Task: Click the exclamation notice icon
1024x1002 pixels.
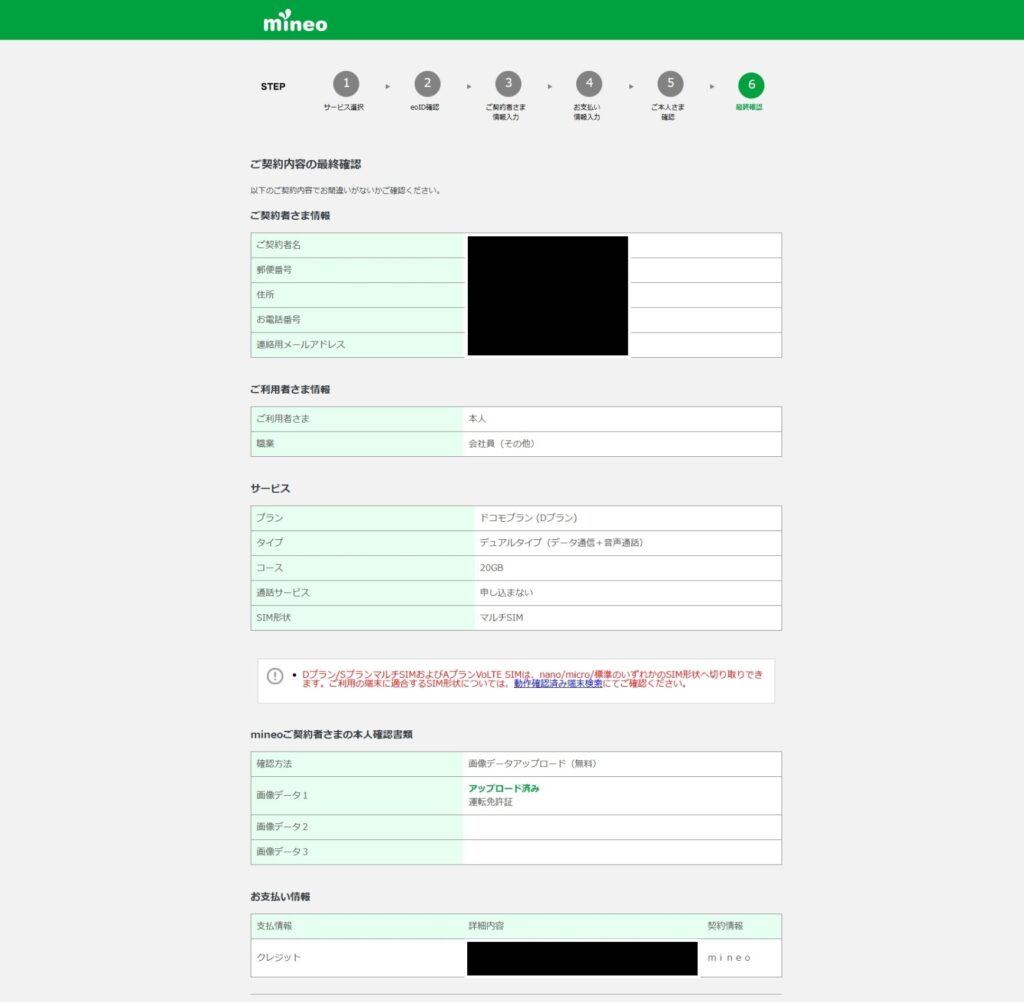Action: point(275,676)
